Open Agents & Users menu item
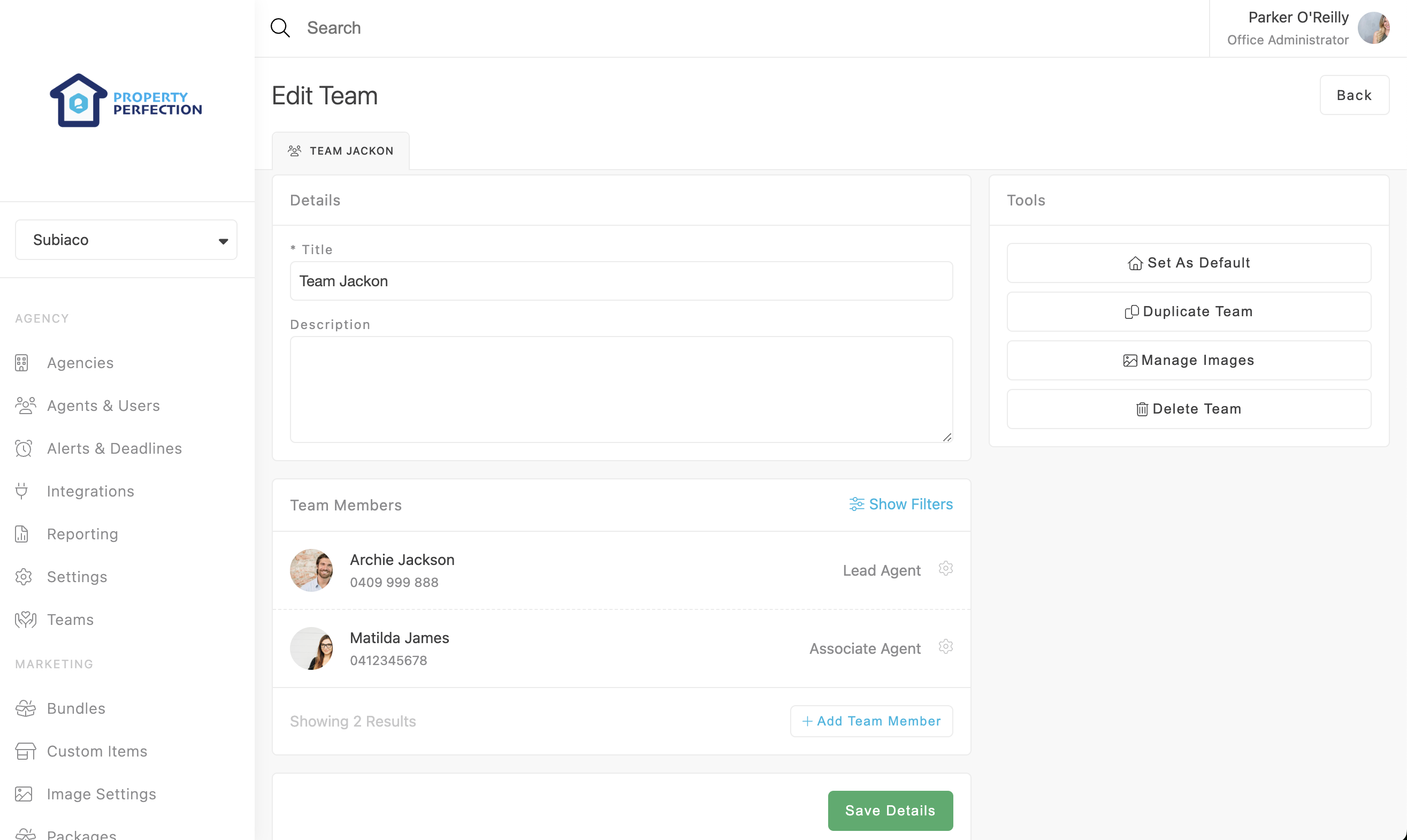 [x=103, y=405]
